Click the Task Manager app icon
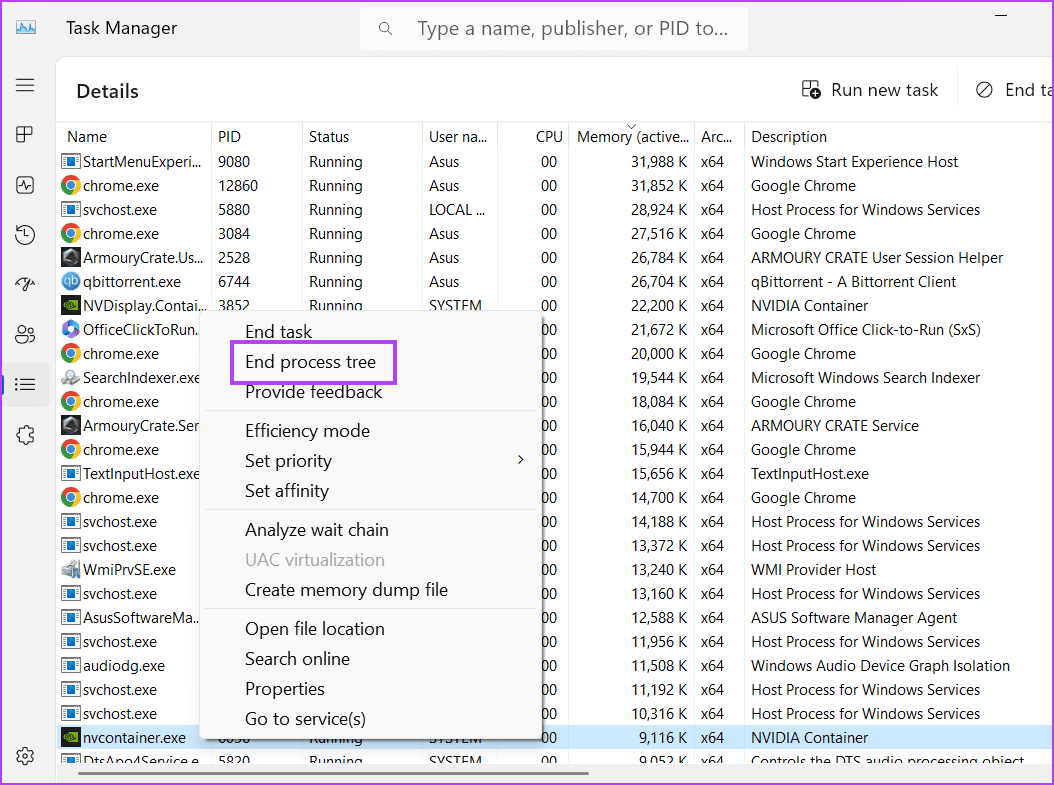The image size is (1054, 785). pos(26,28)
